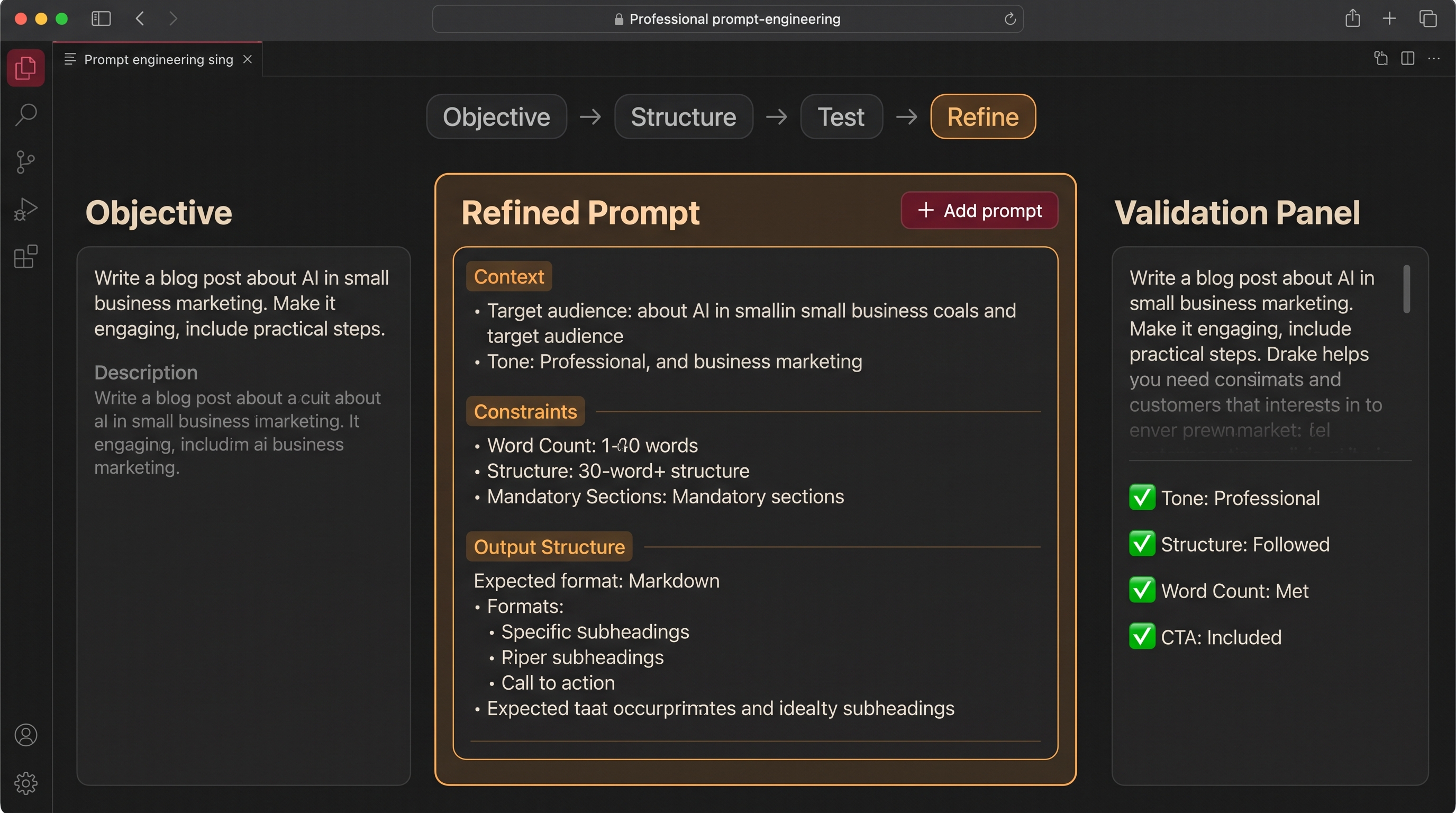Open the Run and Debug icon

click(25, 209)
